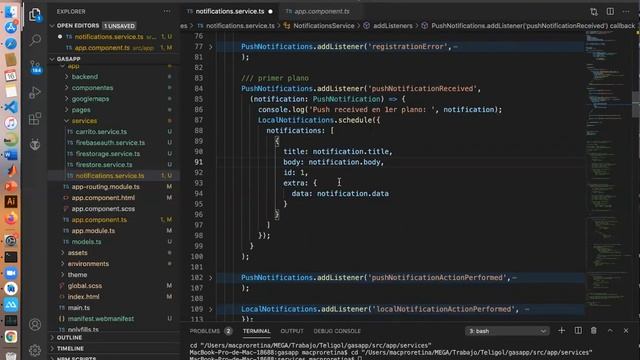Viewport: 640px width, 360px height.
Task: Open global.scss file in tree
Action: click(x=84, y=286)
